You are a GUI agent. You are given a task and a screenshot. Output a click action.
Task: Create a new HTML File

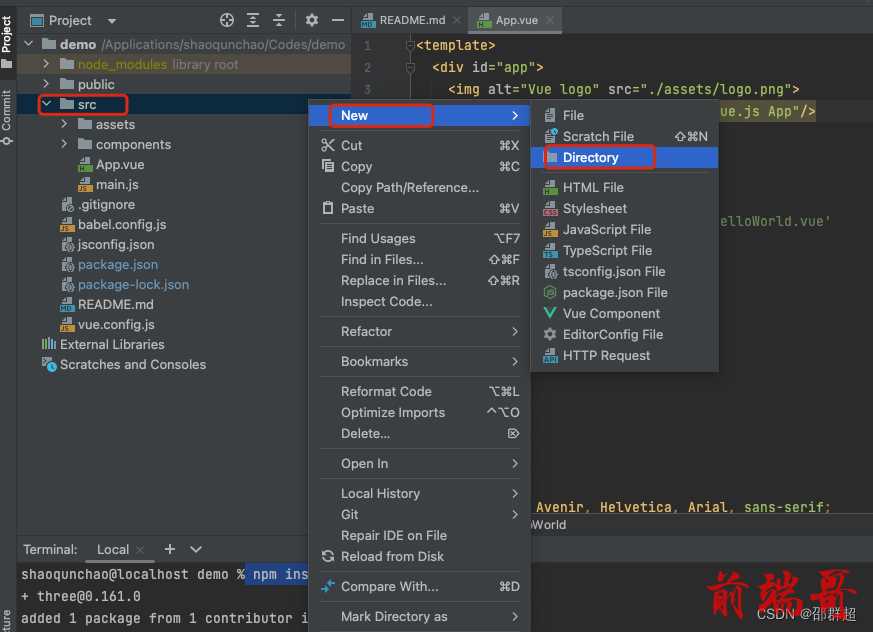point(624,188)
